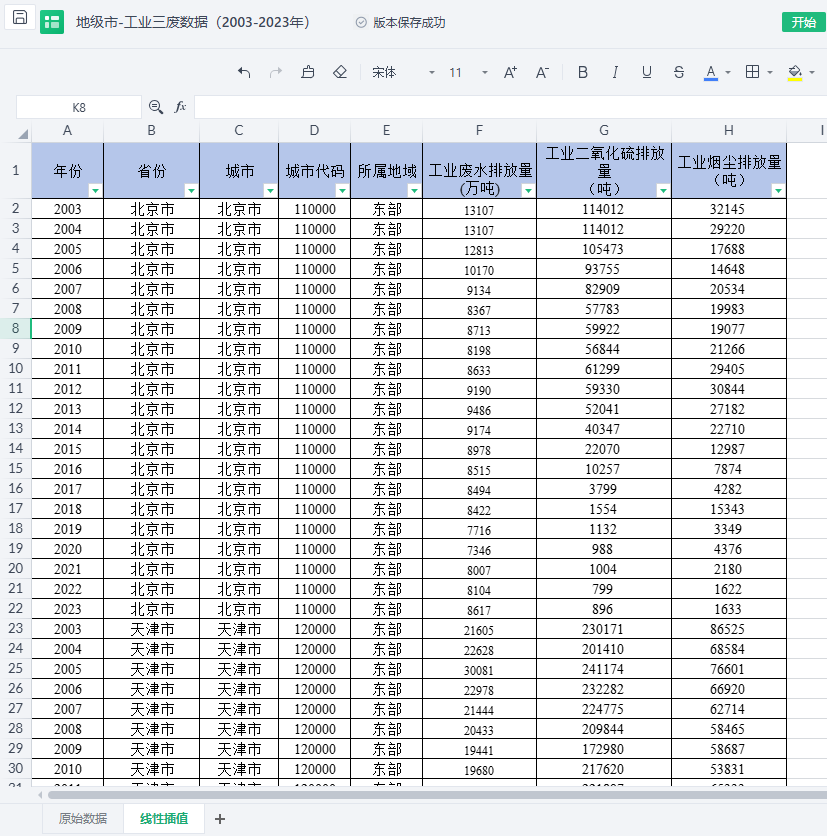Toggle bold formatting
Image resolution: width=827 pixels, height=836 pixels.
pyautogui.click(x=583, y=72)
